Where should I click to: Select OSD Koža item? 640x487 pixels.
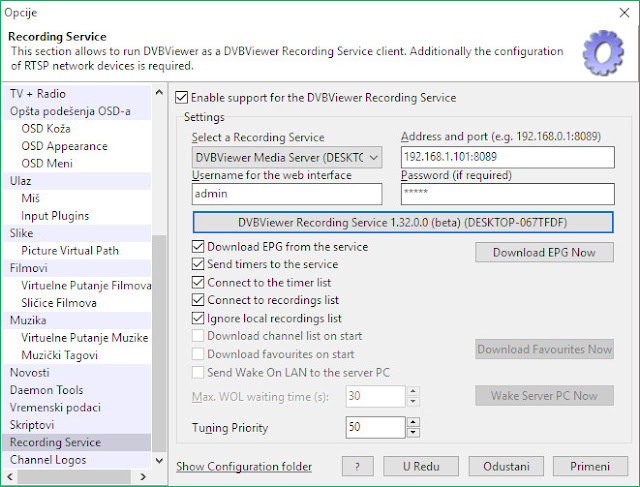click(46, 129)
